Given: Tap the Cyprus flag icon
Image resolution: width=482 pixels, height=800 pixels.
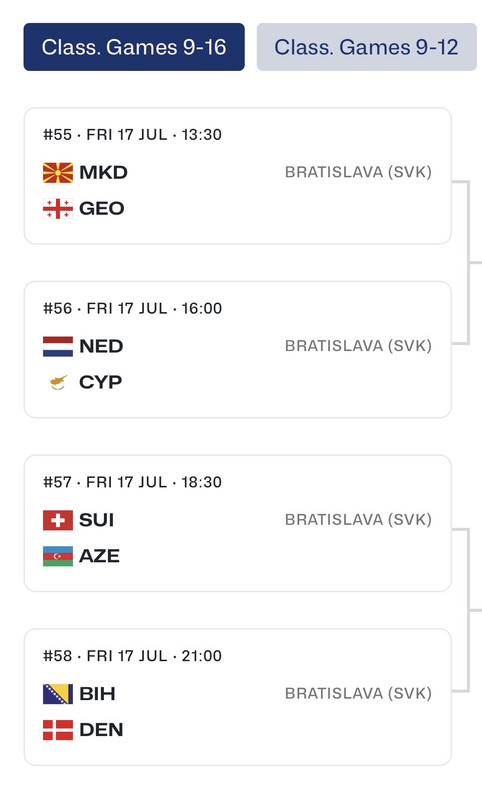Looking at the screenshot, I should click(58, 382).
